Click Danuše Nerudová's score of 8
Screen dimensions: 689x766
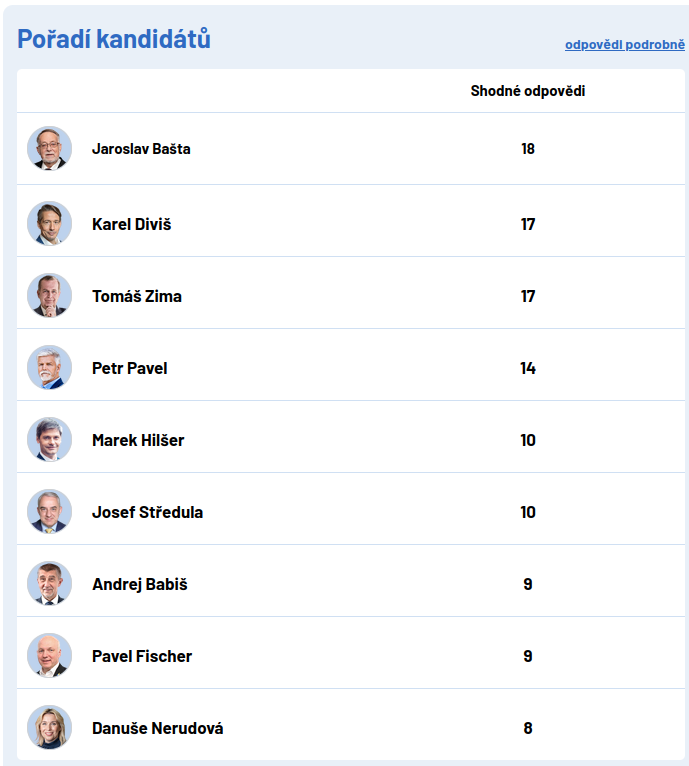tap(528, 728)
